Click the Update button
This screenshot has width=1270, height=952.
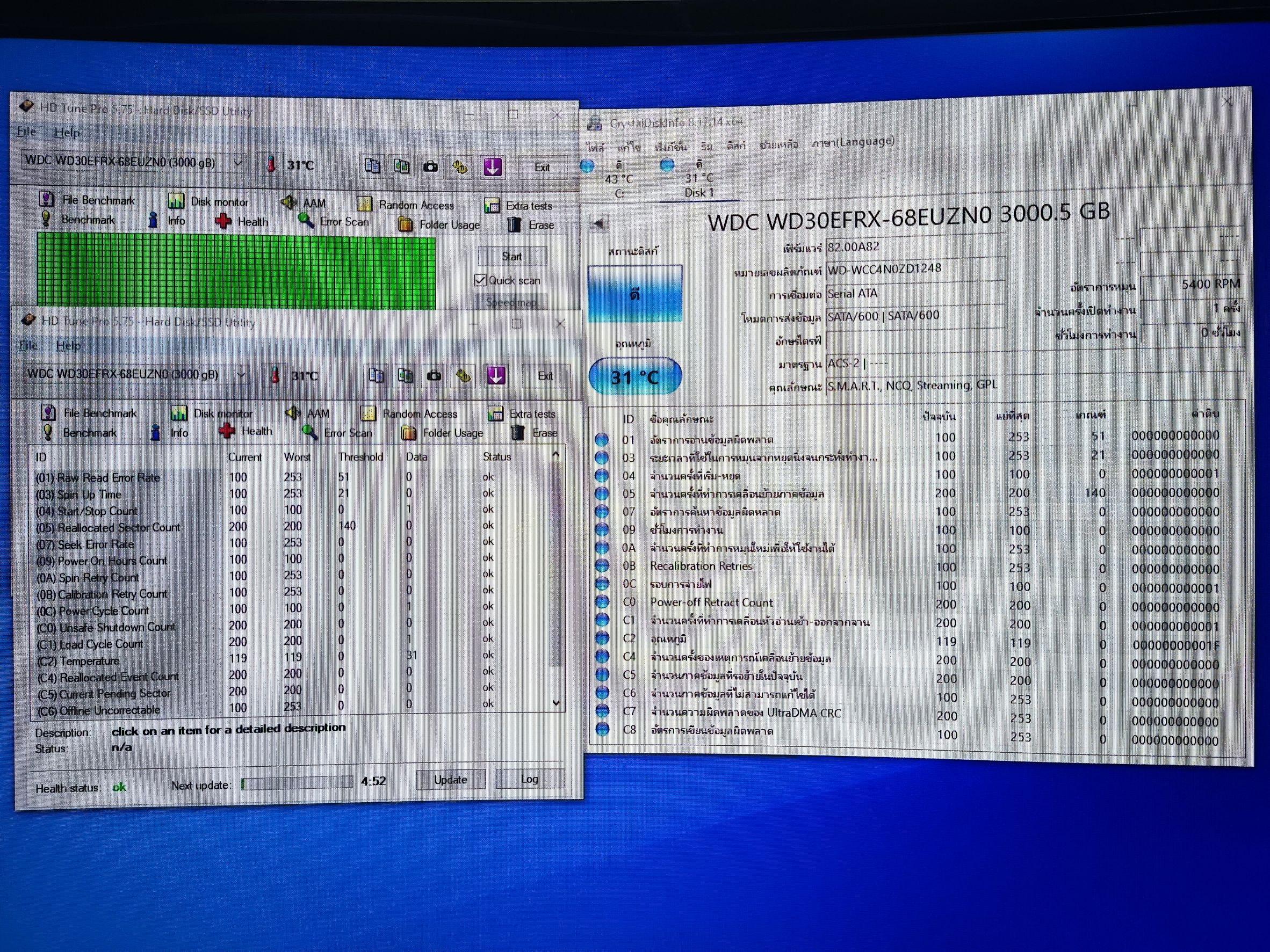tap(450, 779)
